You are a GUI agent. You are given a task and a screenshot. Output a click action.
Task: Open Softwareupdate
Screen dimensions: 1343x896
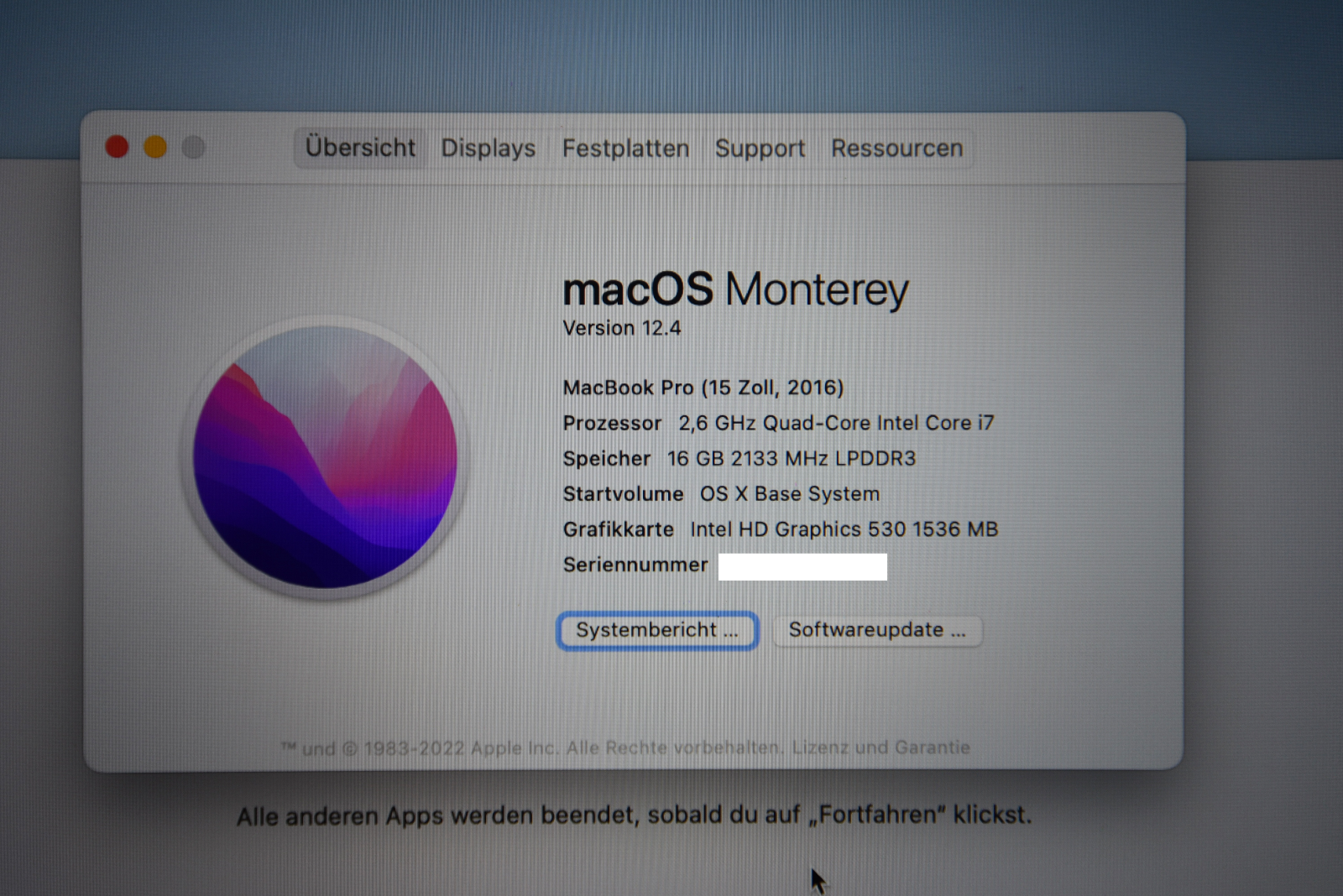[x=877, y=630]
